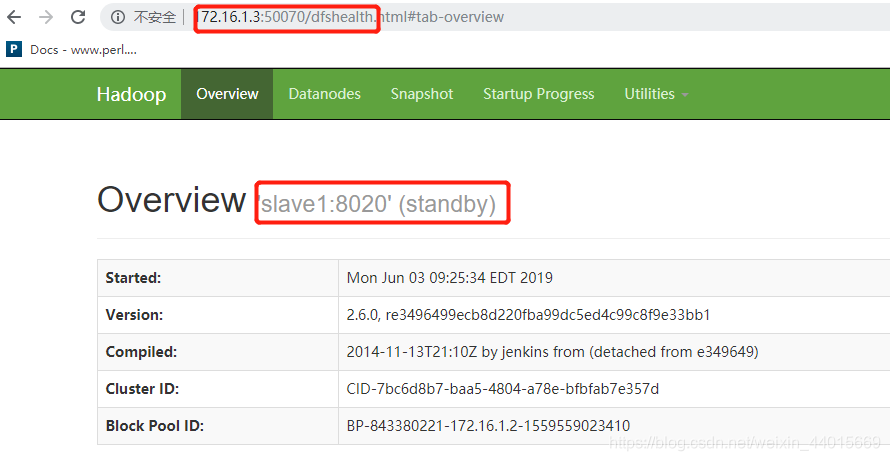Click the address bar URL field
The width and height of the screenshot is (890, 461).
(494, 17)
